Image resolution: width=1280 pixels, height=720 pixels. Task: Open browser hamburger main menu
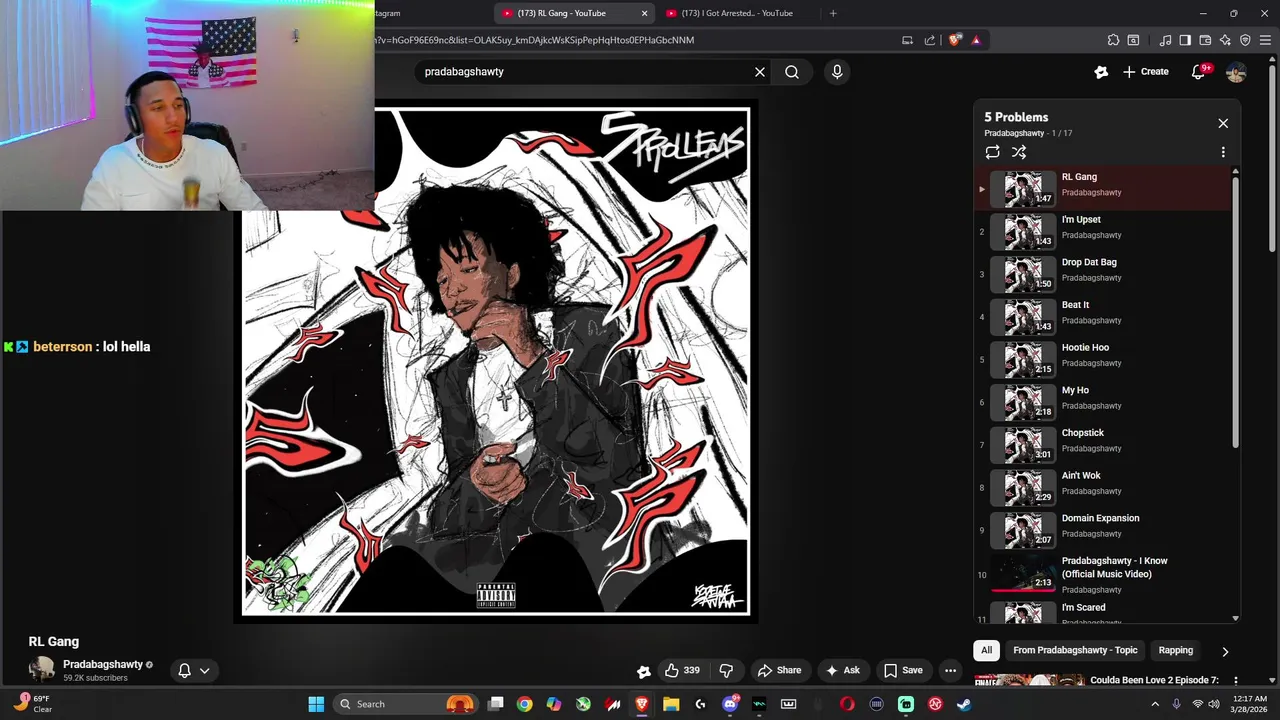tap(1265, 40)
